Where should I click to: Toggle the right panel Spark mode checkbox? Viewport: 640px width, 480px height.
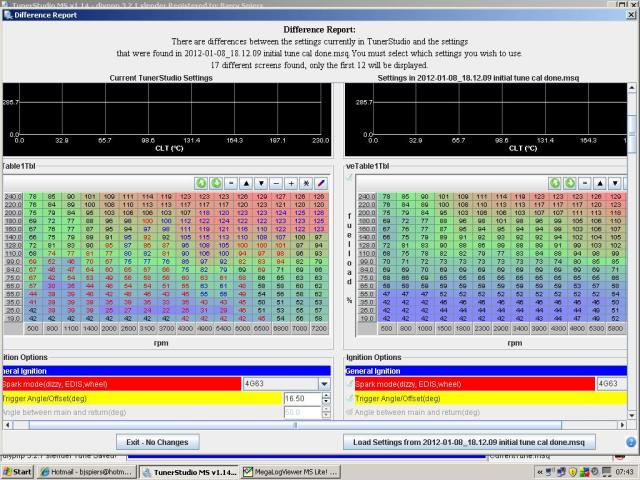tap(349, 383)
